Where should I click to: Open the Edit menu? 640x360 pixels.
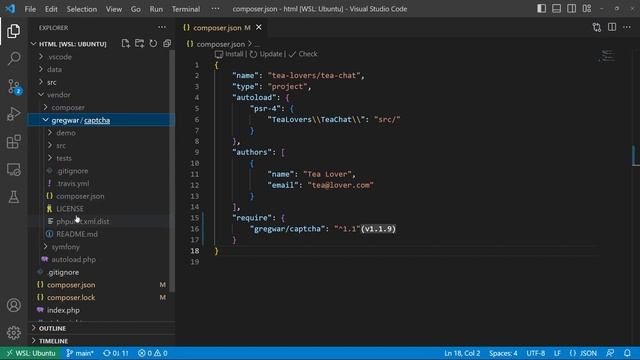pyautogui.click(x=51, y=9)
